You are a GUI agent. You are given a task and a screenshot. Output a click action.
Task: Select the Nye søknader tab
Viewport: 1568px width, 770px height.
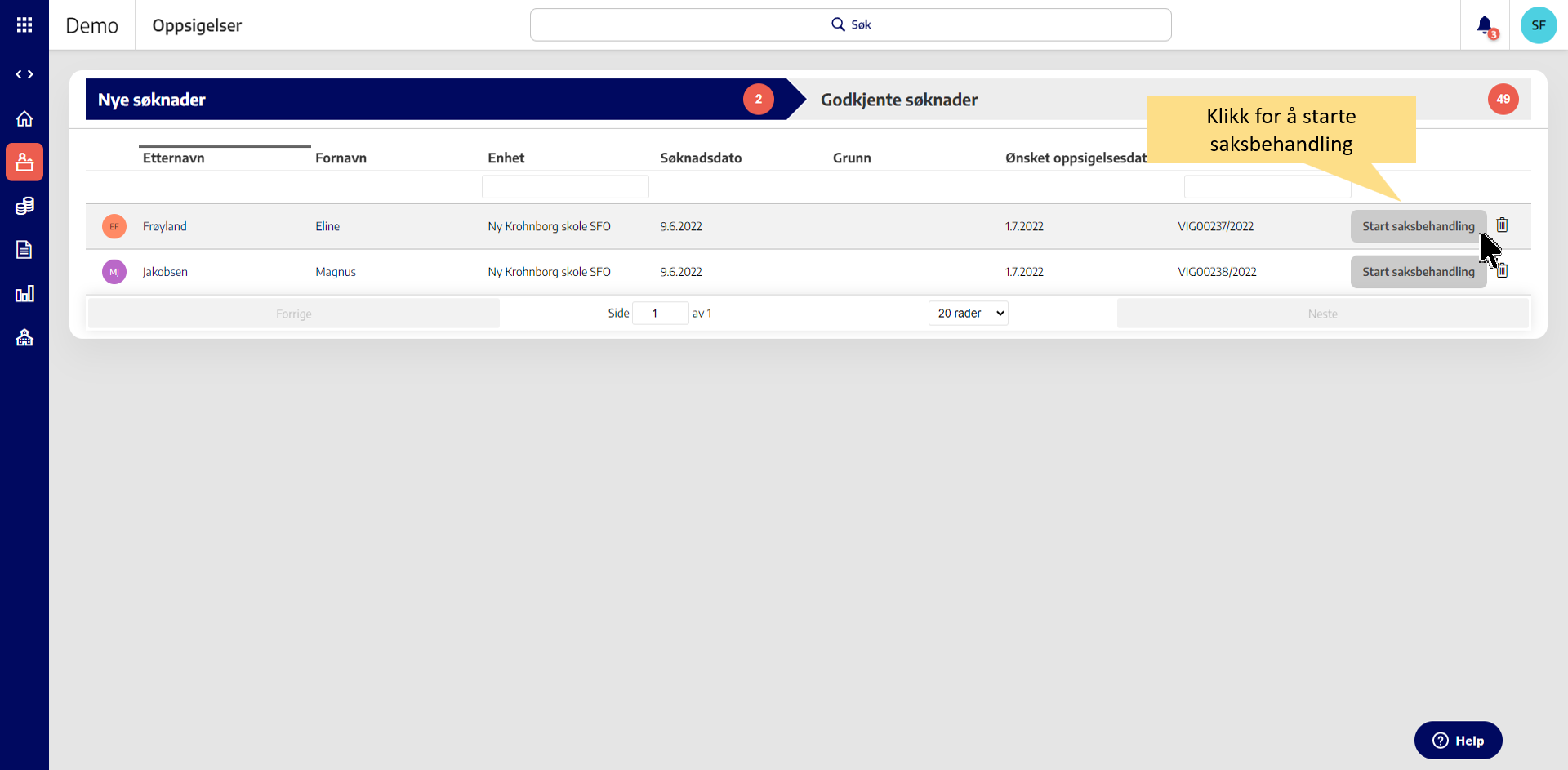pos(152,100)
